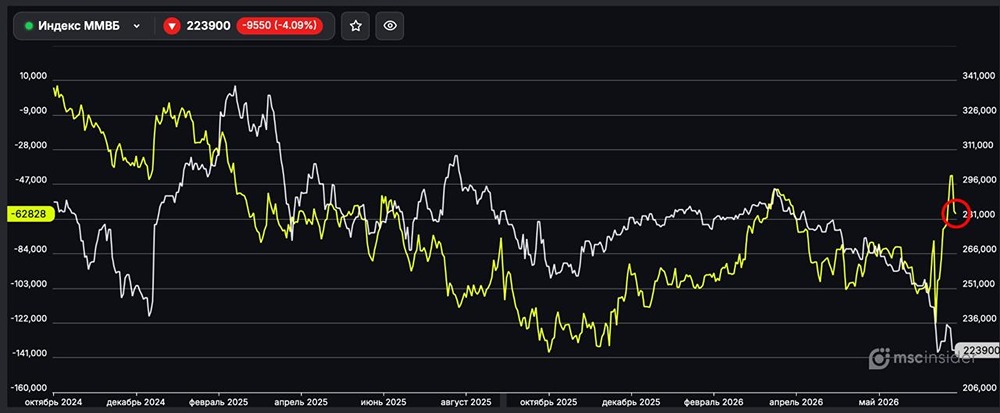
Task: Select февраль 2025 on time axis
Action: 219,403
